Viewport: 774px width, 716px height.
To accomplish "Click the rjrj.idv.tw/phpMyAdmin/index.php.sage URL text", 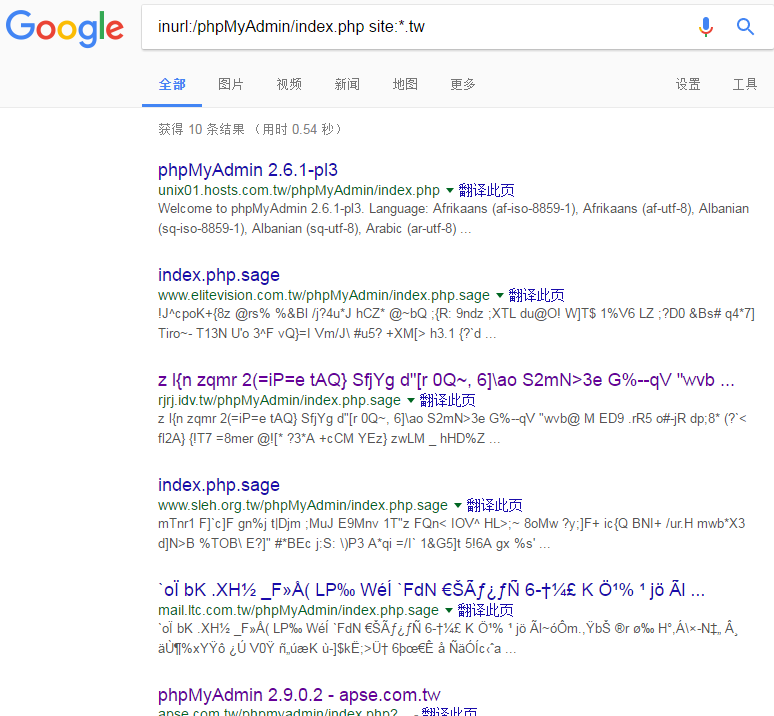I will [x=279, y=401].
